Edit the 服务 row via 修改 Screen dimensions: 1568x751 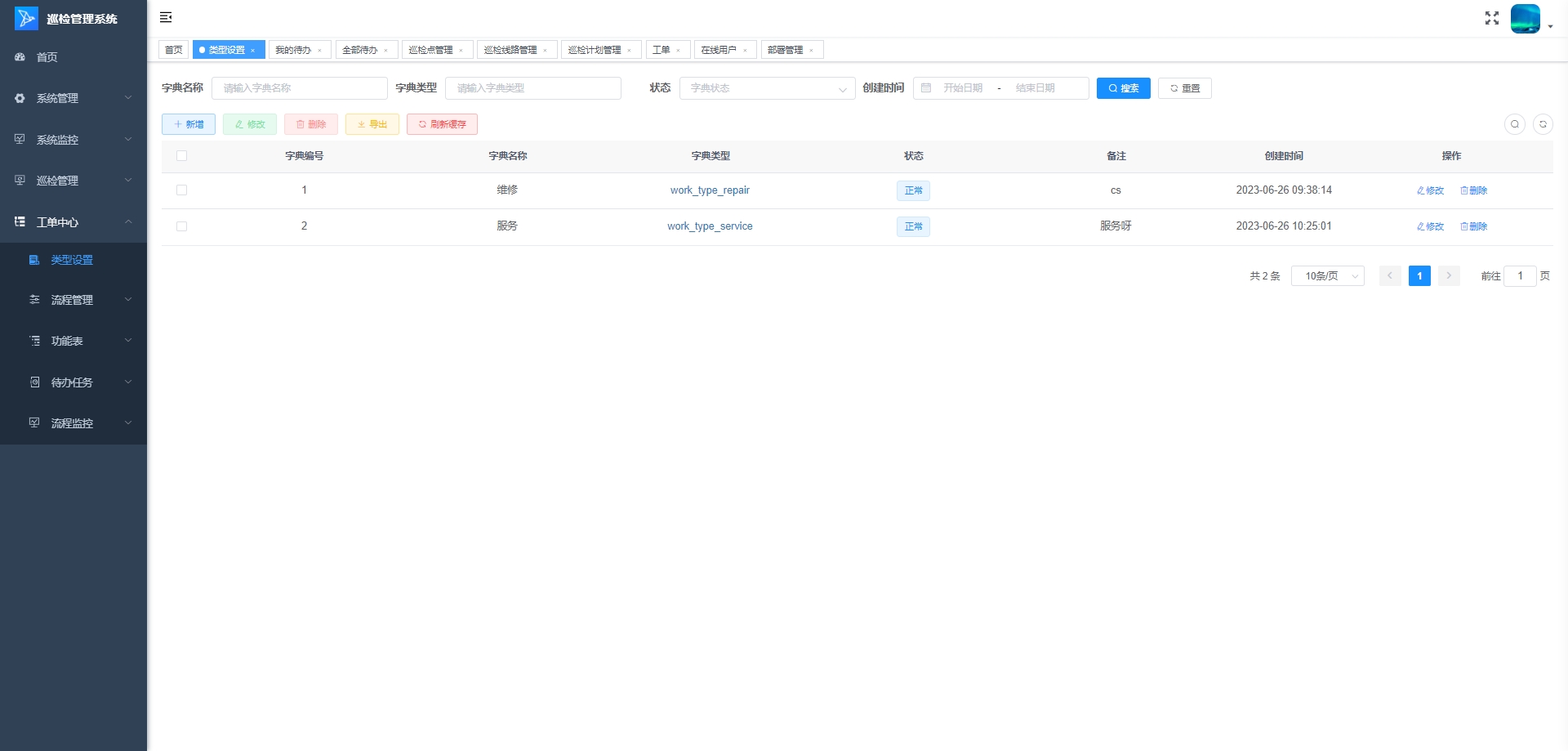(x=1431, y=226)
